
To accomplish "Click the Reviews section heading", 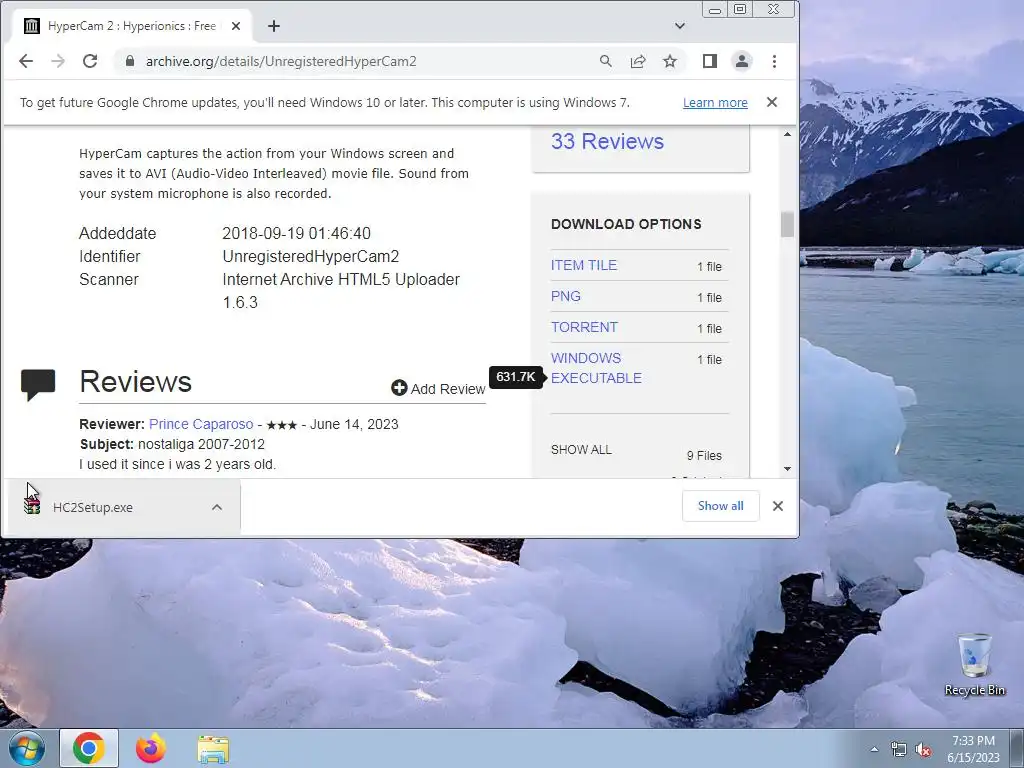I will pos(135,382).
